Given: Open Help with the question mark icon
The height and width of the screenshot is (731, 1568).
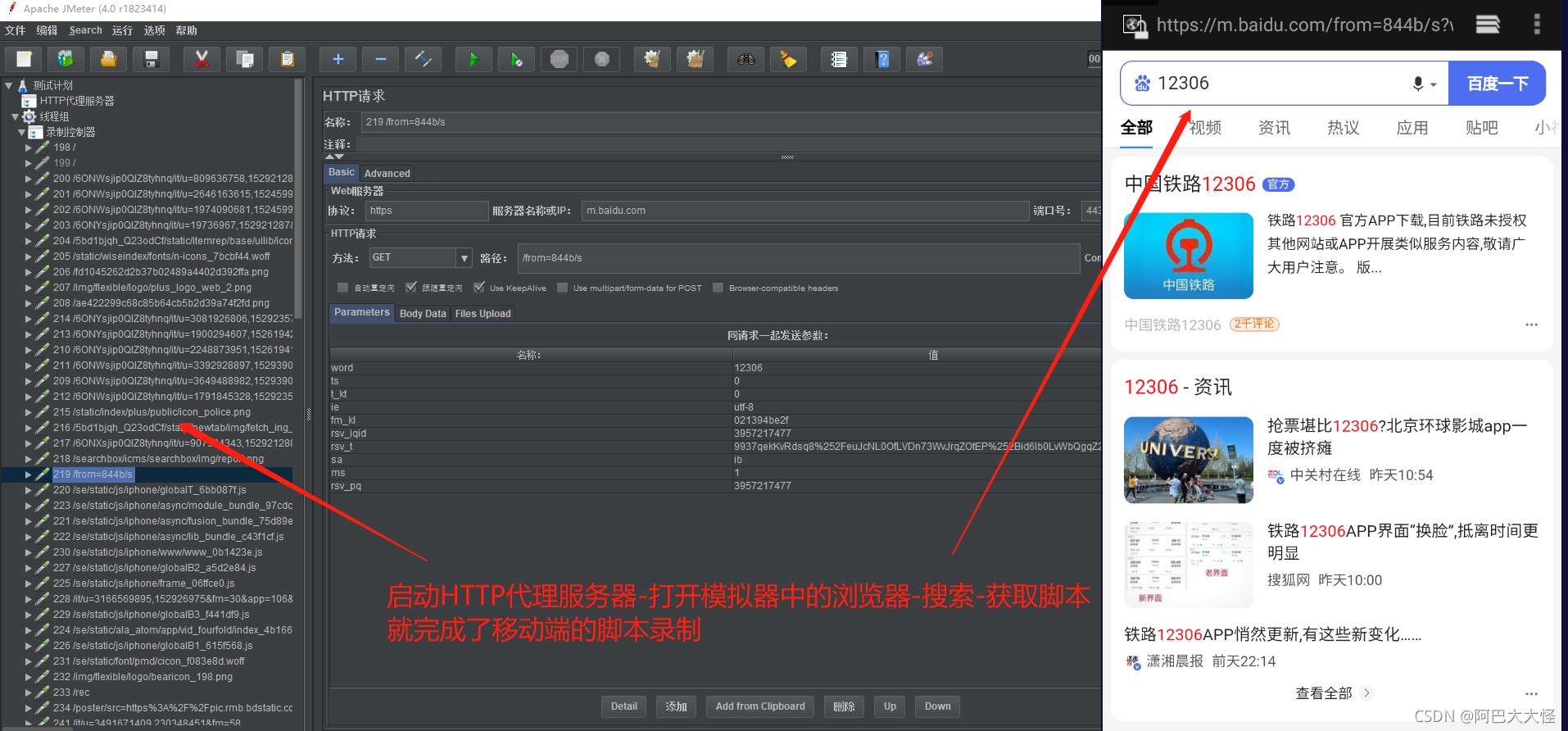Looking at the screenshot, I should (x=882, y=59).
